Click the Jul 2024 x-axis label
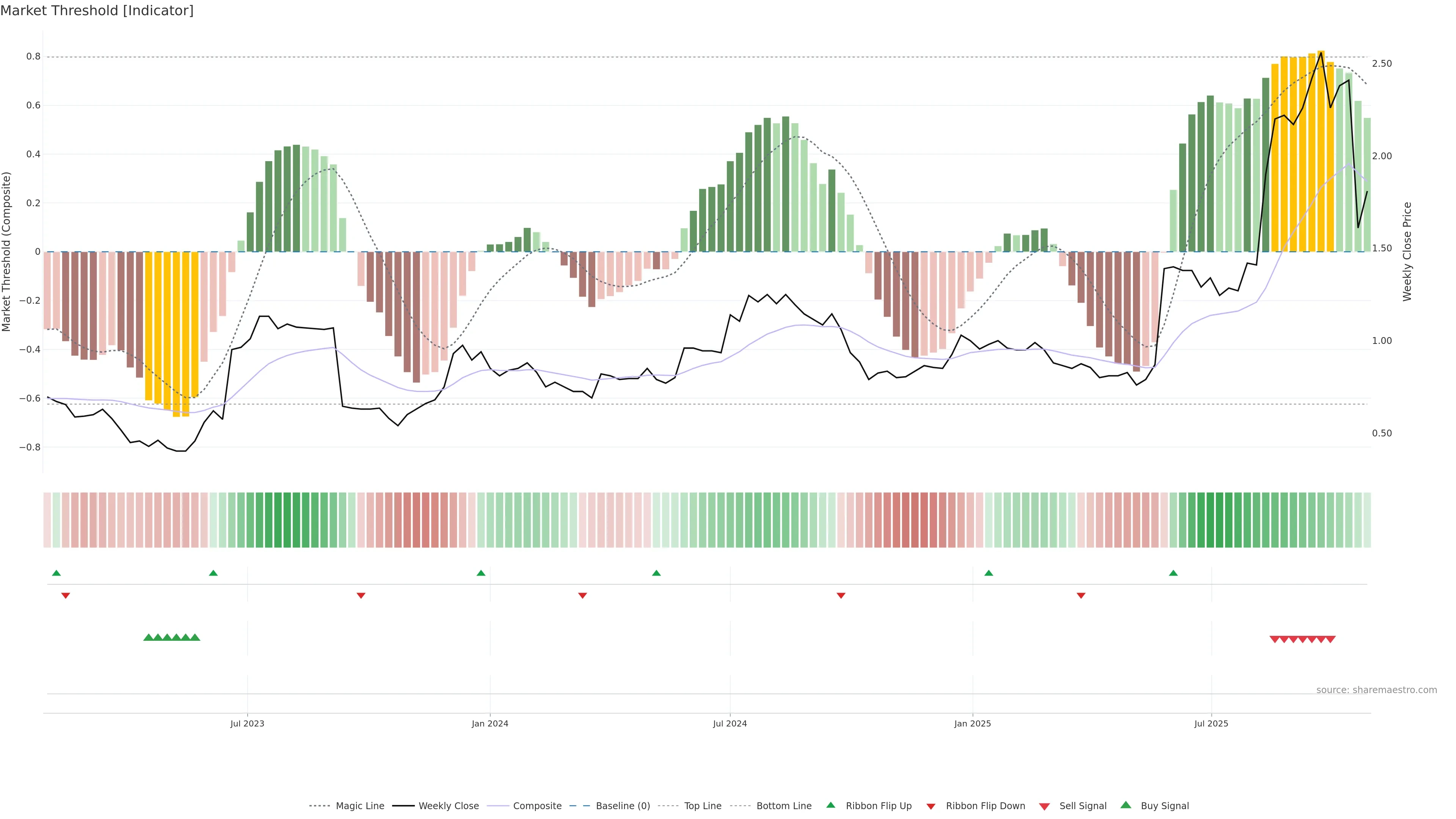This screenshot has height=819, width=1456. [x=730, y=723]
